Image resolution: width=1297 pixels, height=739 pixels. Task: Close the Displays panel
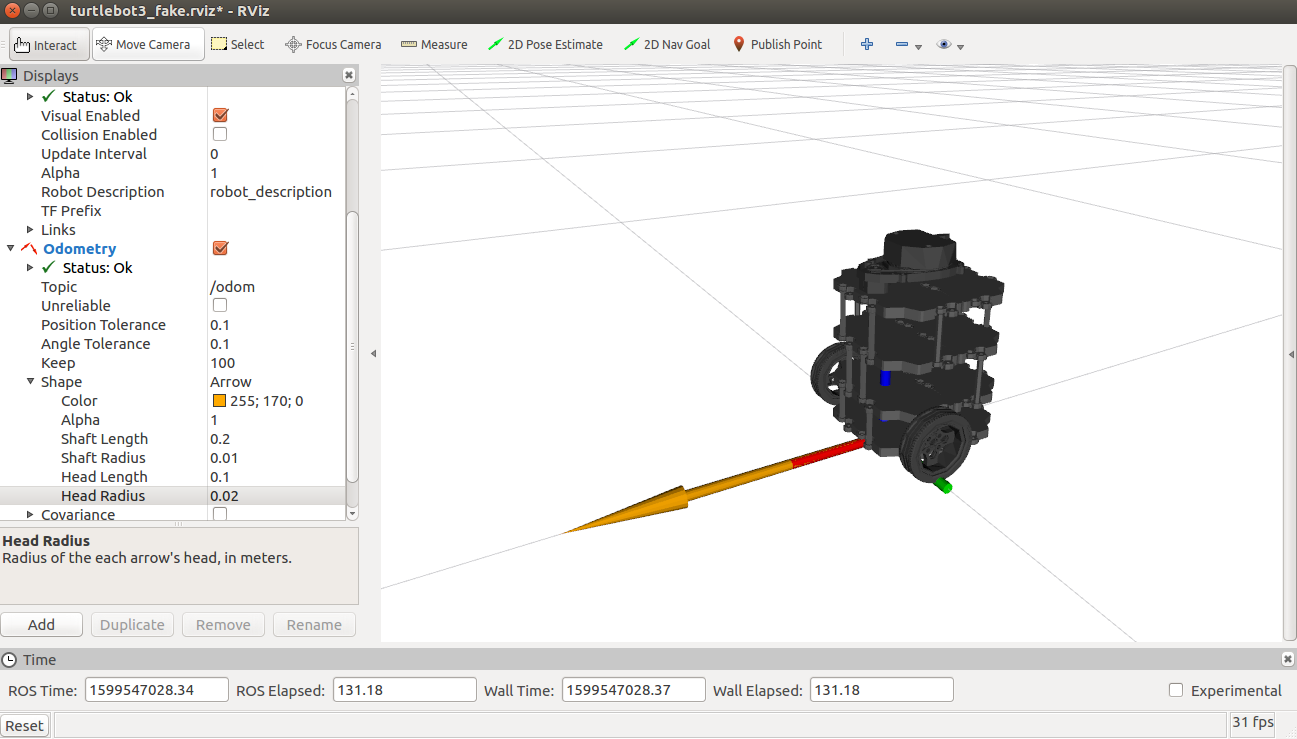point(348,75)
